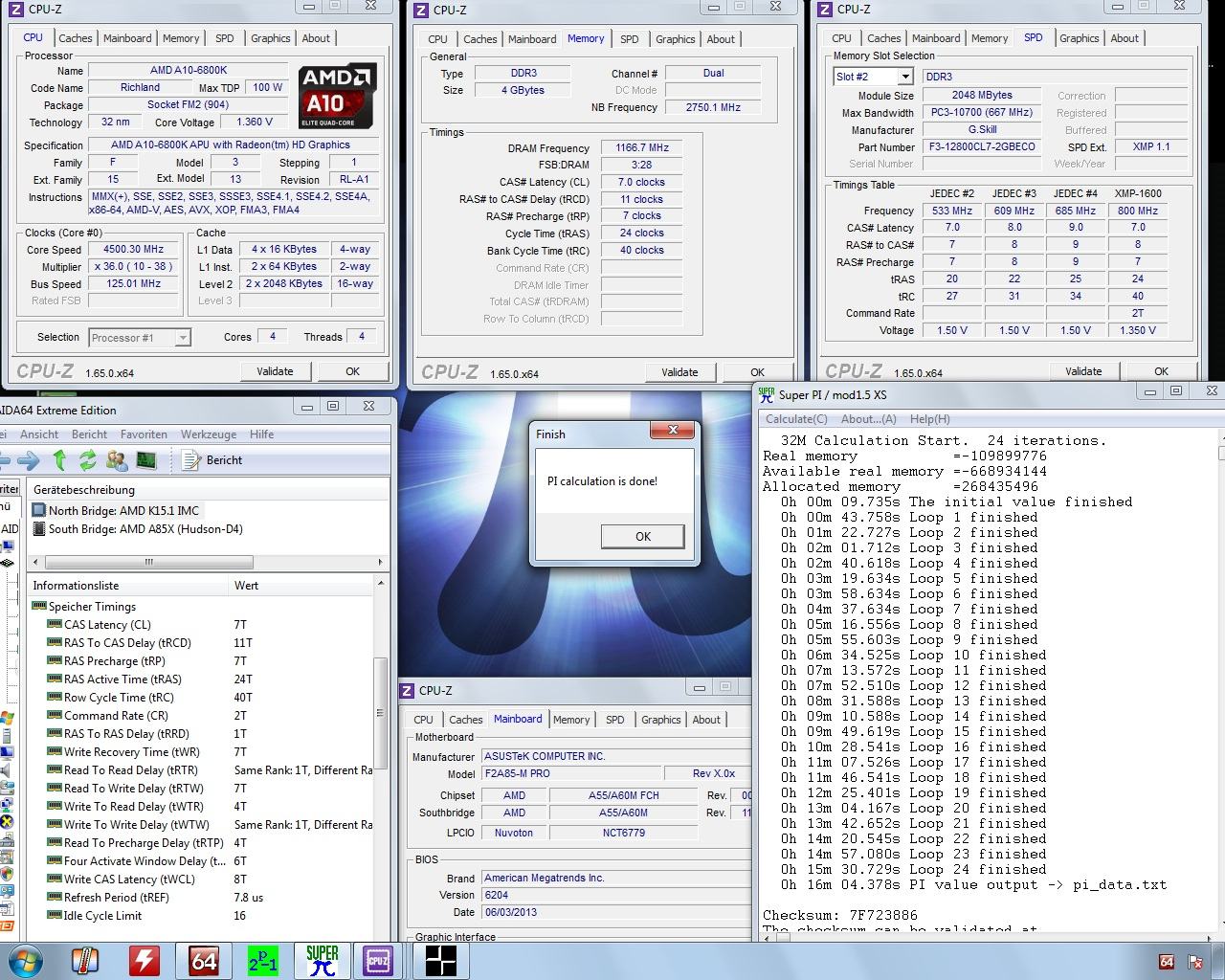The width and height of the screenshot is (1225, 980).
Task: Click the Prime95 taskbar icon
Action: click(262, 960)
